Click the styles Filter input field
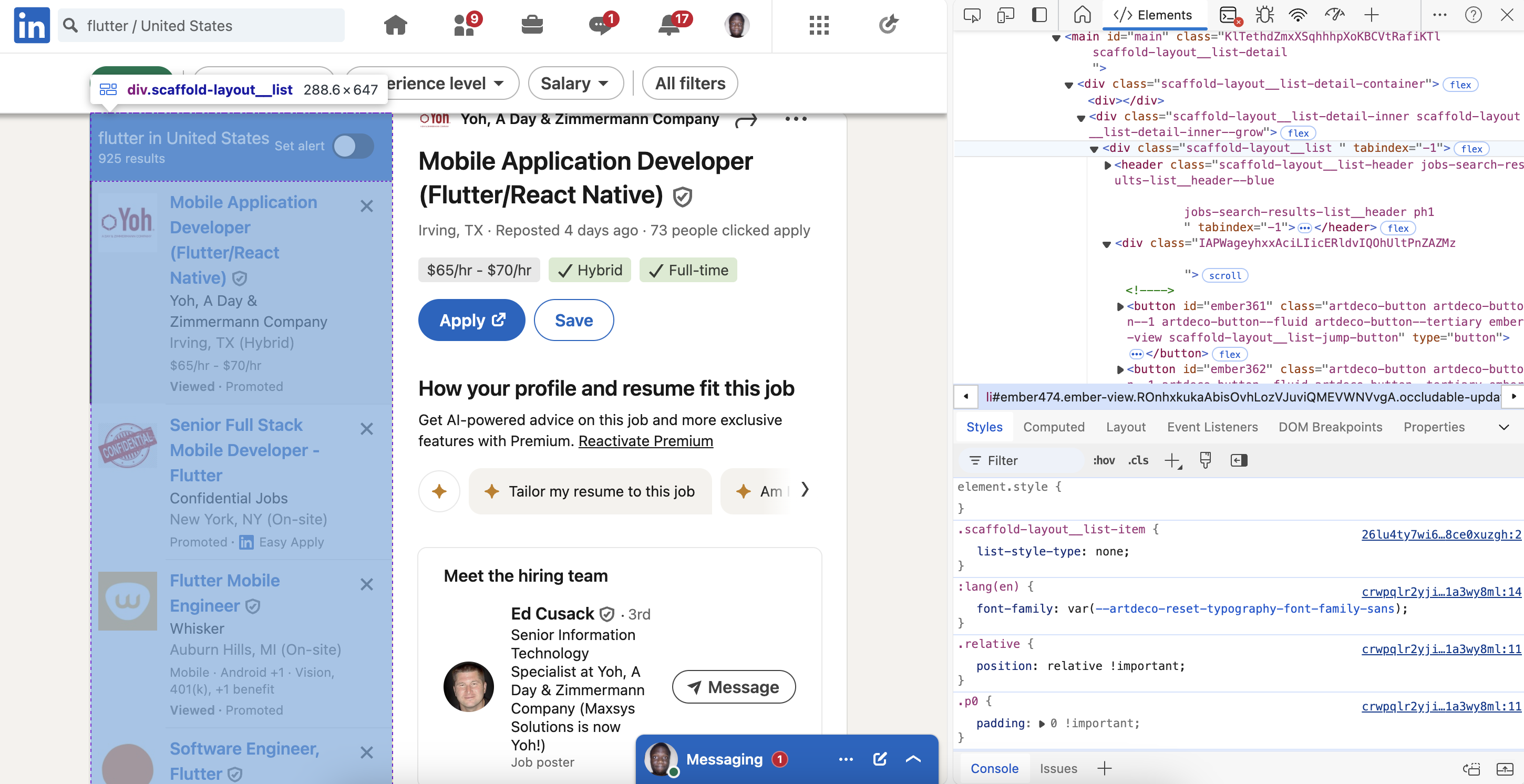This screenshot has width=1524, height=784. pyautogui.click(x=1023, y=460)
